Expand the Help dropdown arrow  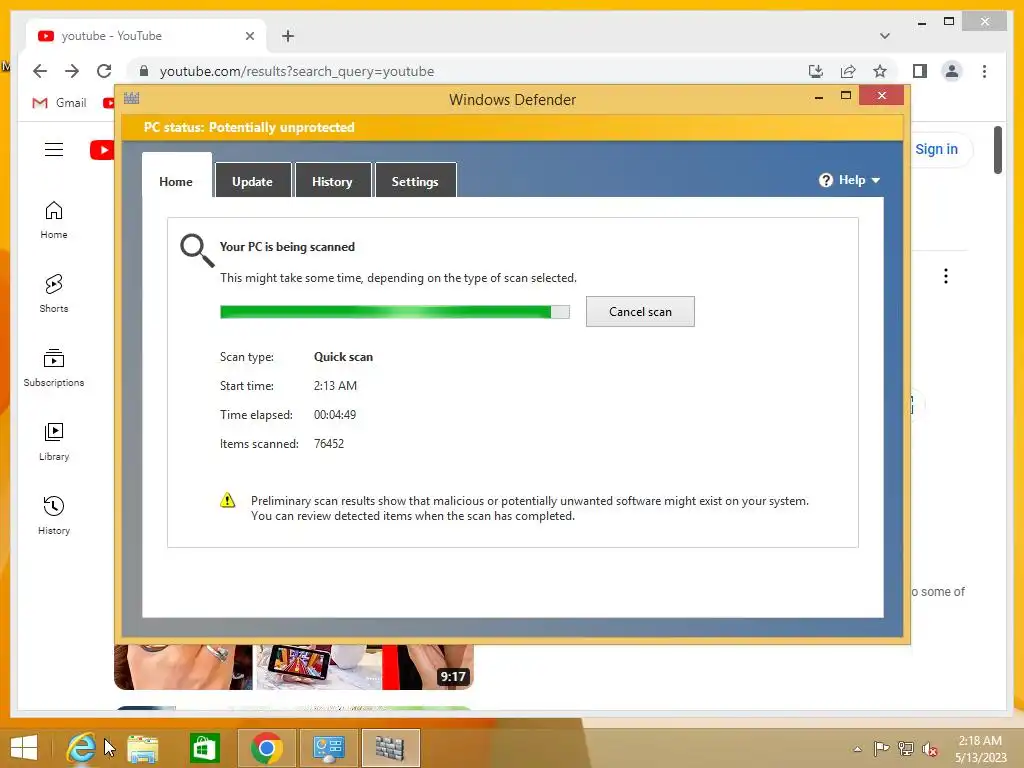876,180
